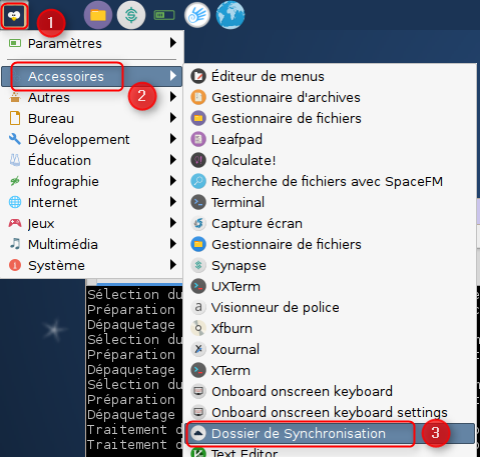Viewport: 480px width, 457px height.
Task: Open the Jeux menu category
Action: [x=92, y=223]
